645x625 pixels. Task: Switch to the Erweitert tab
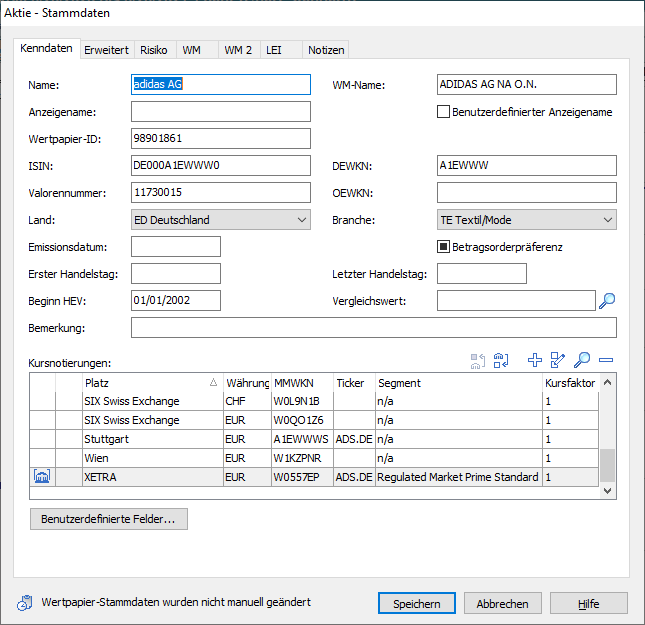(x=106, y=49)
